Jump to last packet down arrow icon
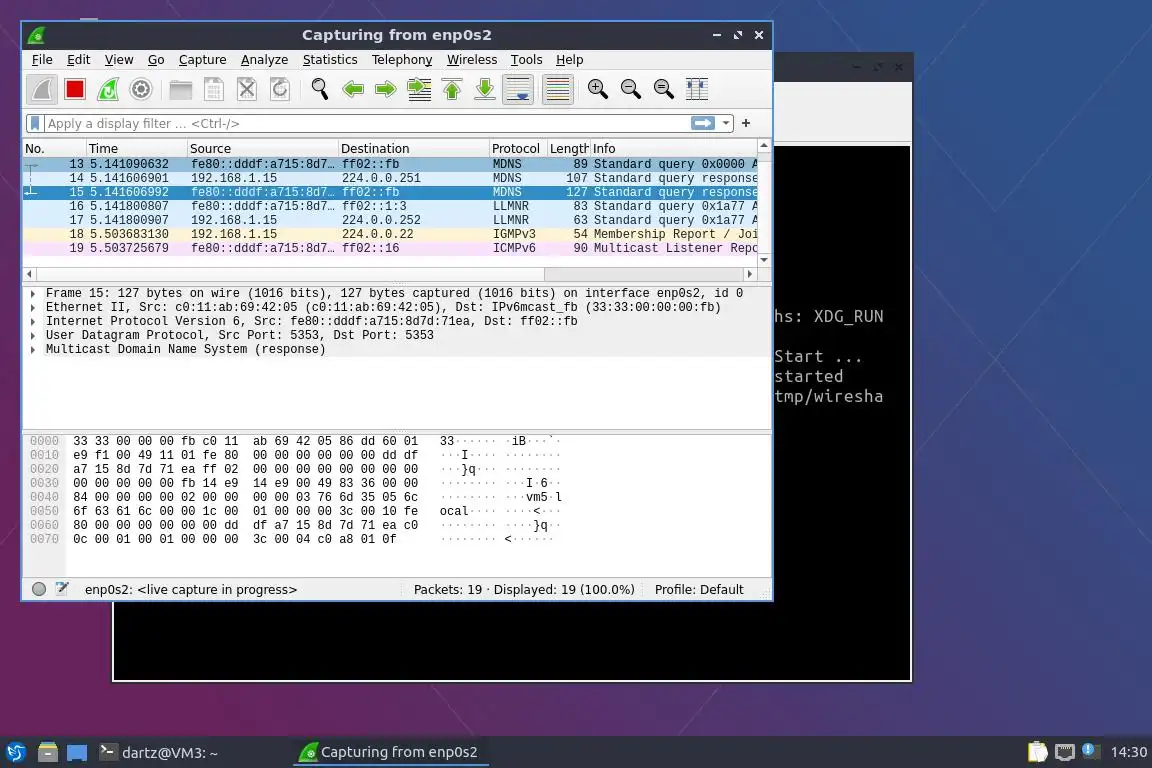This screenshot has height=768, width=1152. coord(485,90)
